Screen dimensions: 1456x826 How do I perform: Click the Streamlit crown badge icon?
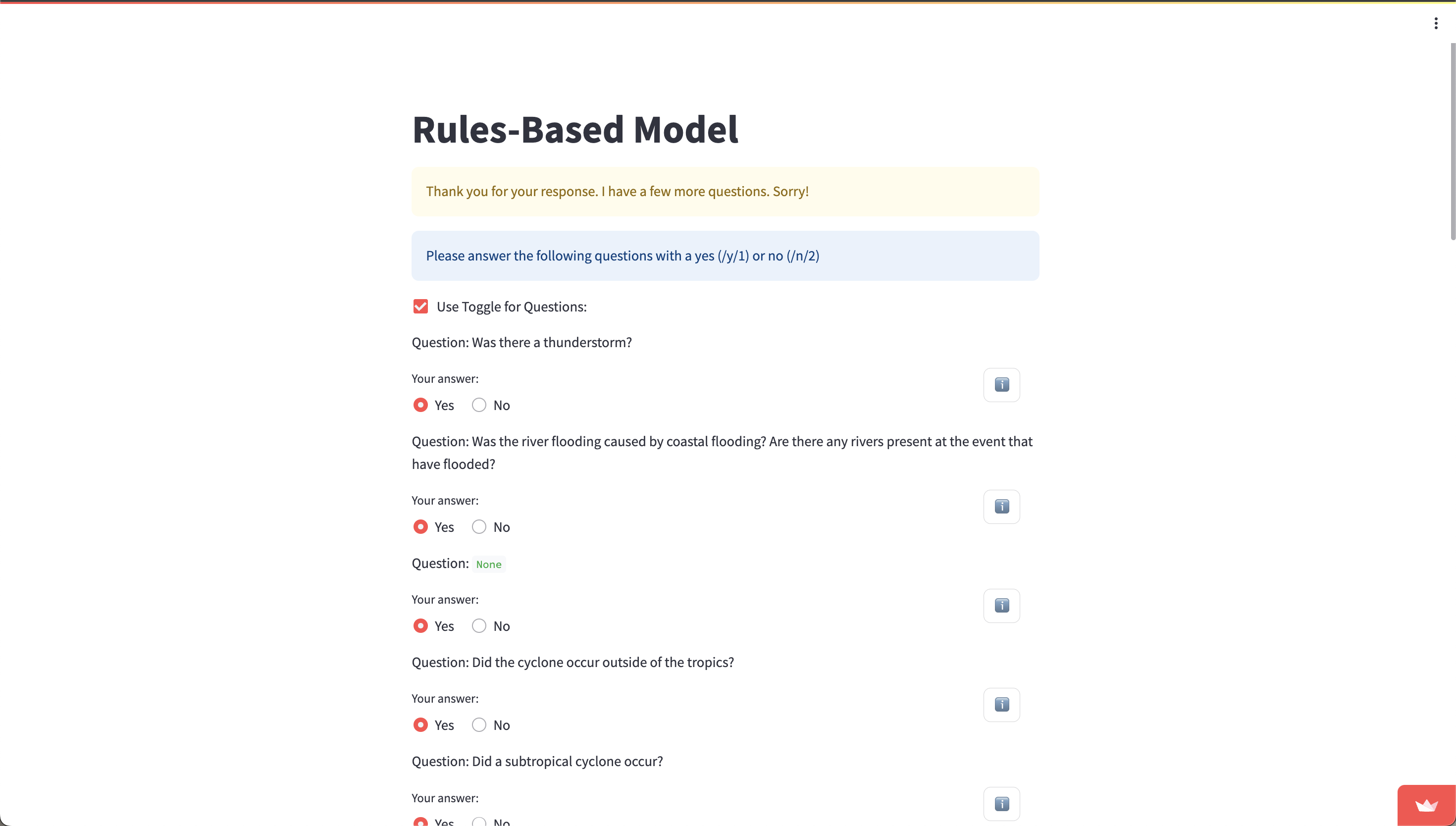pyautogui.click(x=1426, y=806)
